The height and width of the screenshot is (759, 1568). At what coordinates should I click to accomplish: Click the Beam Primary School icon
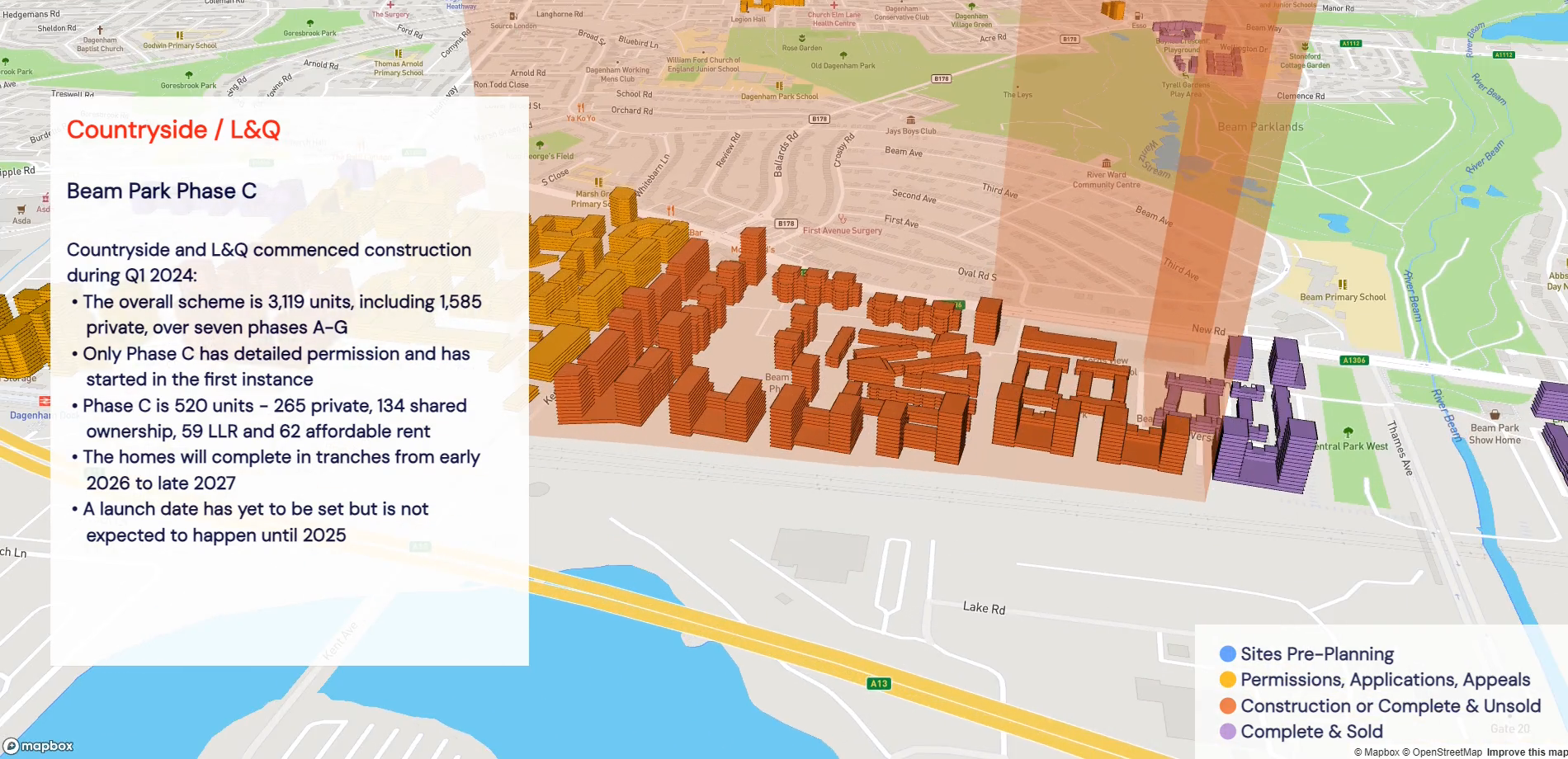tap(1343, 285)
